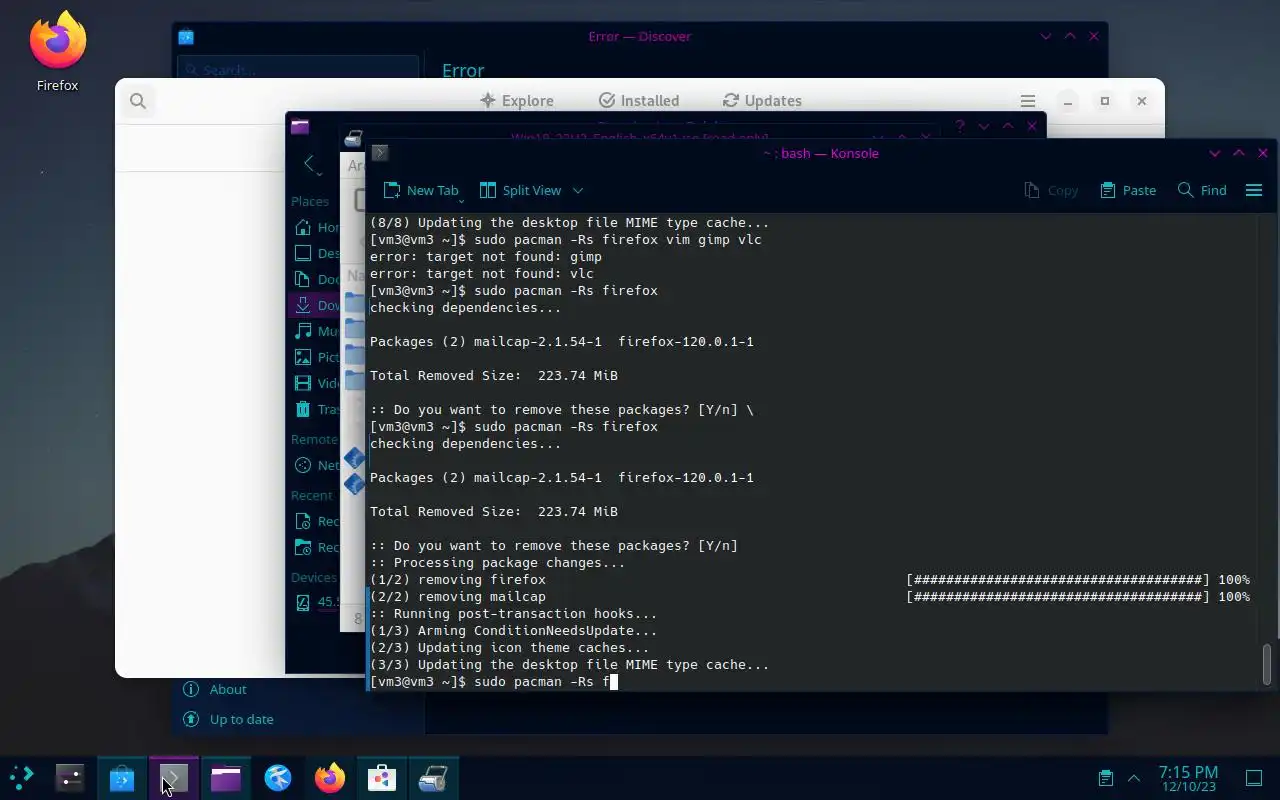The width and height of the screenshot is (1280, 800).
Task: Select Desktop icon in Dolphin Places
Action: tap(303, 253)
